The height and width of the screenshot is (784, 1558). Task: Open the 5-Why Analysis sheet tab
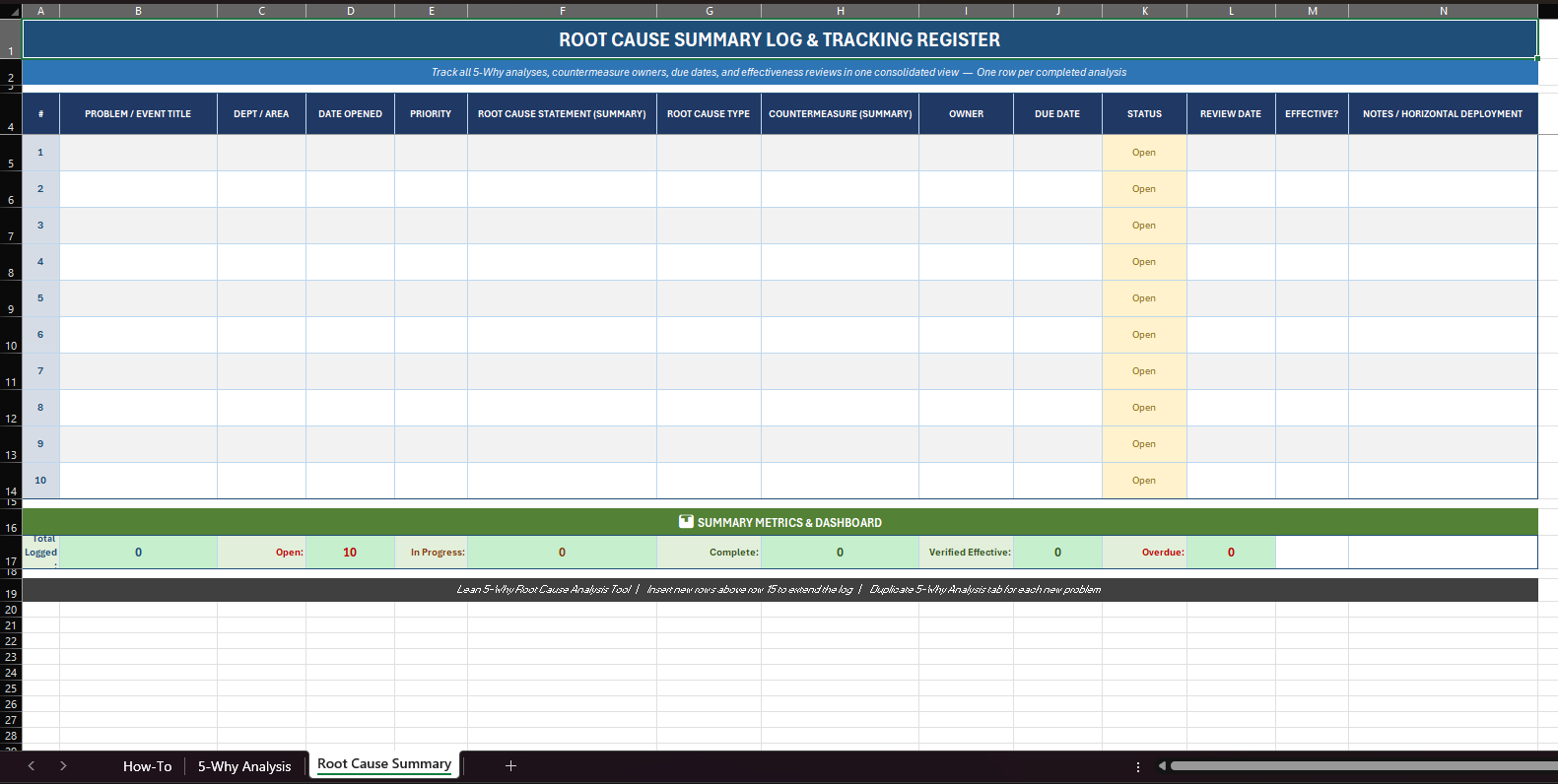click(244, 766)
